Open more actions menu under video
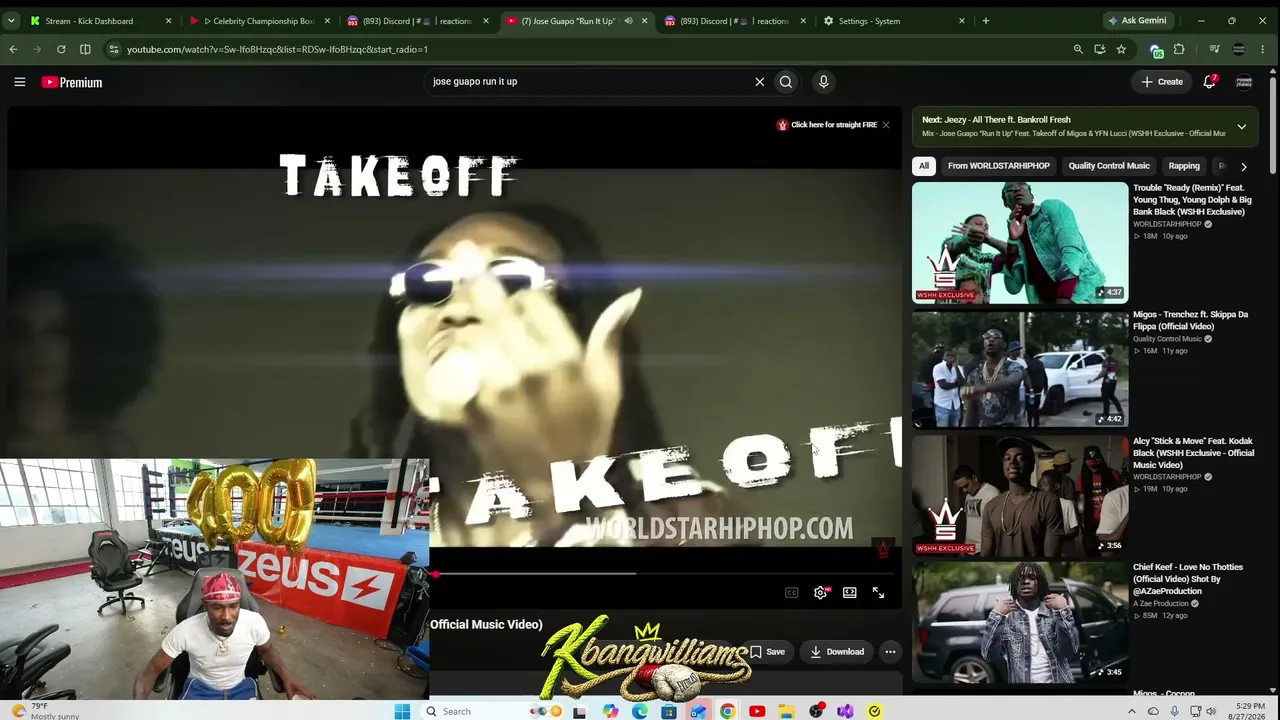The width and height of the screenshot is (1280, 720). (890, 652)
